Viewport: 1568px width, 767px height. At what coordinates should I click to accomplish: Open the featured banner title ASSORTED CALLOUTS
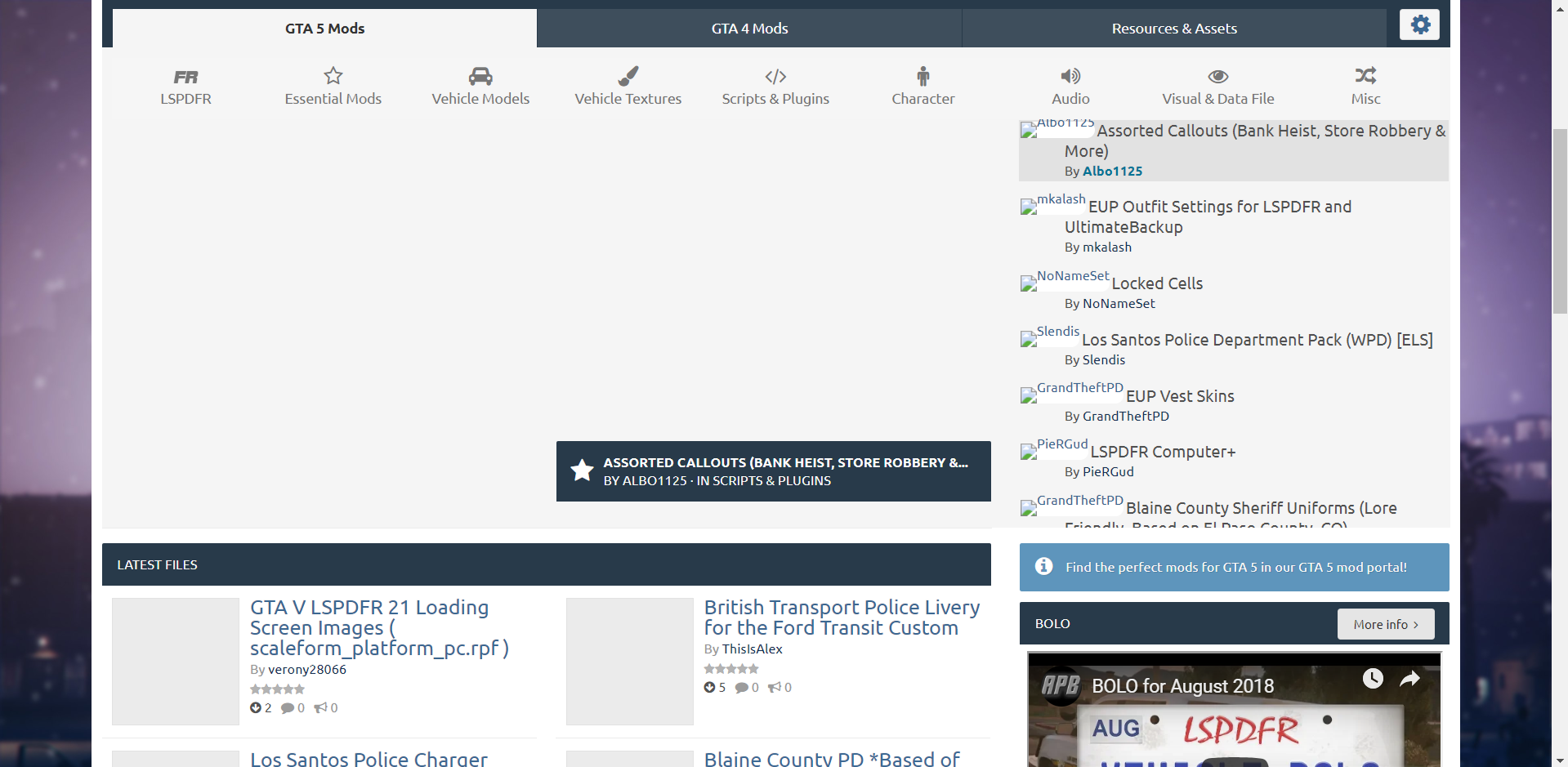[x=786, y=462]
